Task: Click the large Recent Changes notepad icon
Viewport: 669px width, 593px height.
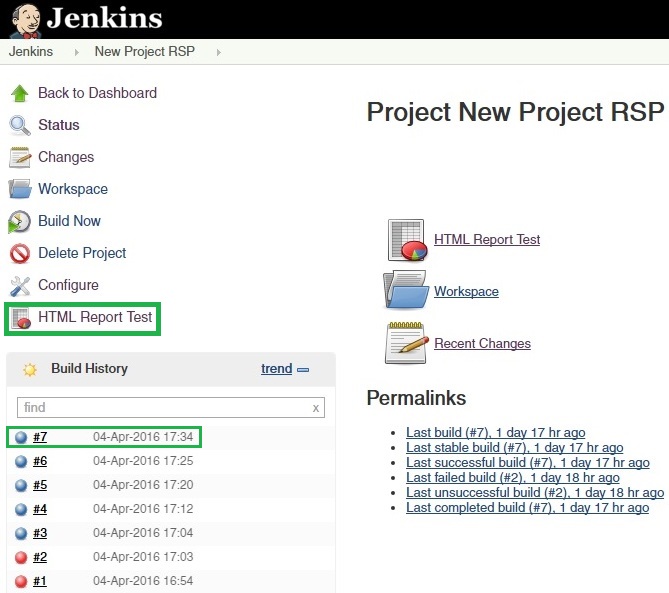Action: click(x=407, y=343)
